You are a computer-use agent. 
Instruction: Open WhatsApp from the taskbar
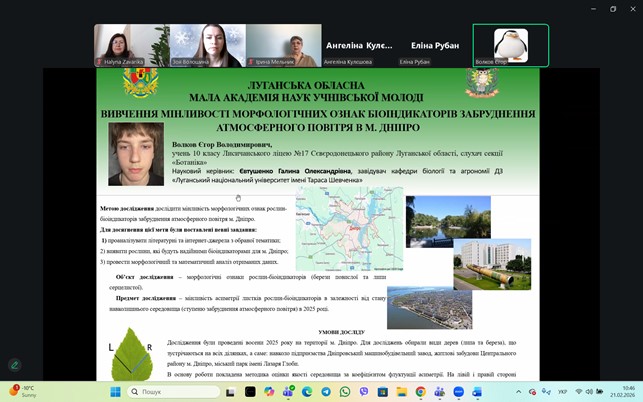coord(345,392)
